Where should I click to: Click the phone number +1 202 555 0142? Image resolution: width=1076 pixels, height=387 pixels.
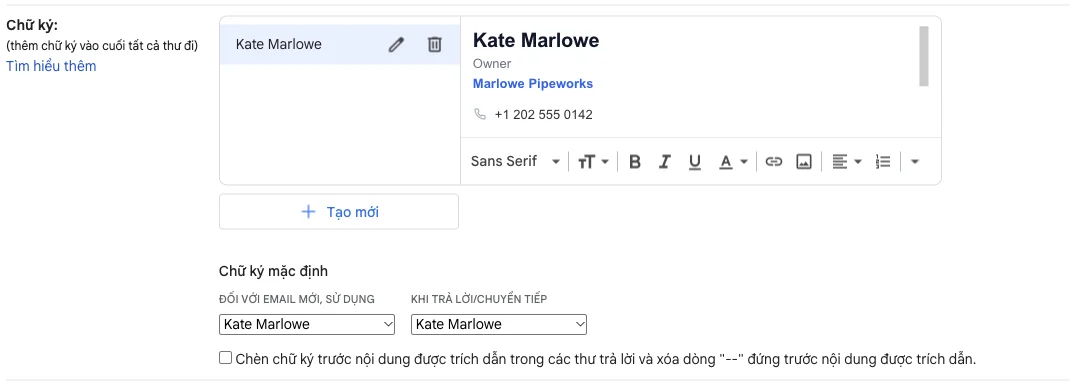click(543, 115)
